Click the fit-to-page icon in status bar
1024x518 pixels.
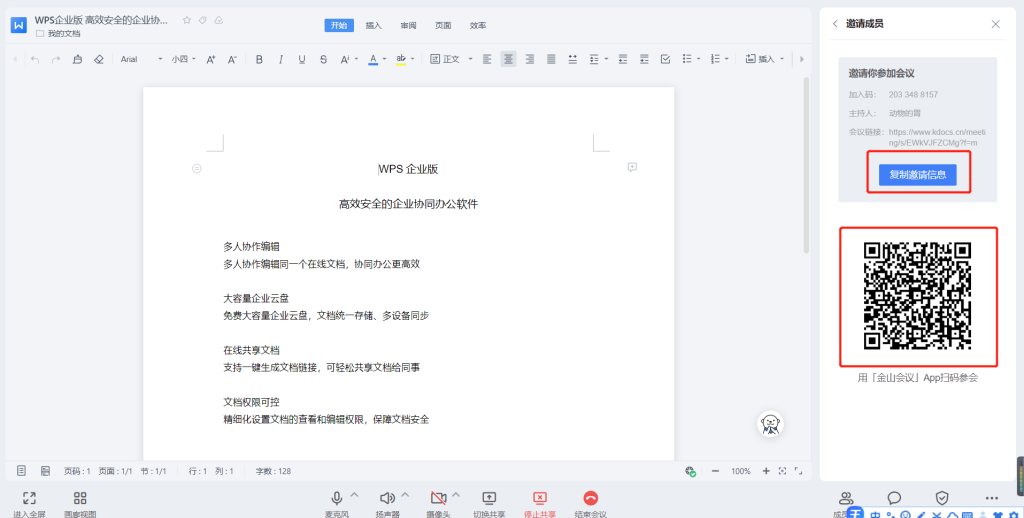pos(782,471)
